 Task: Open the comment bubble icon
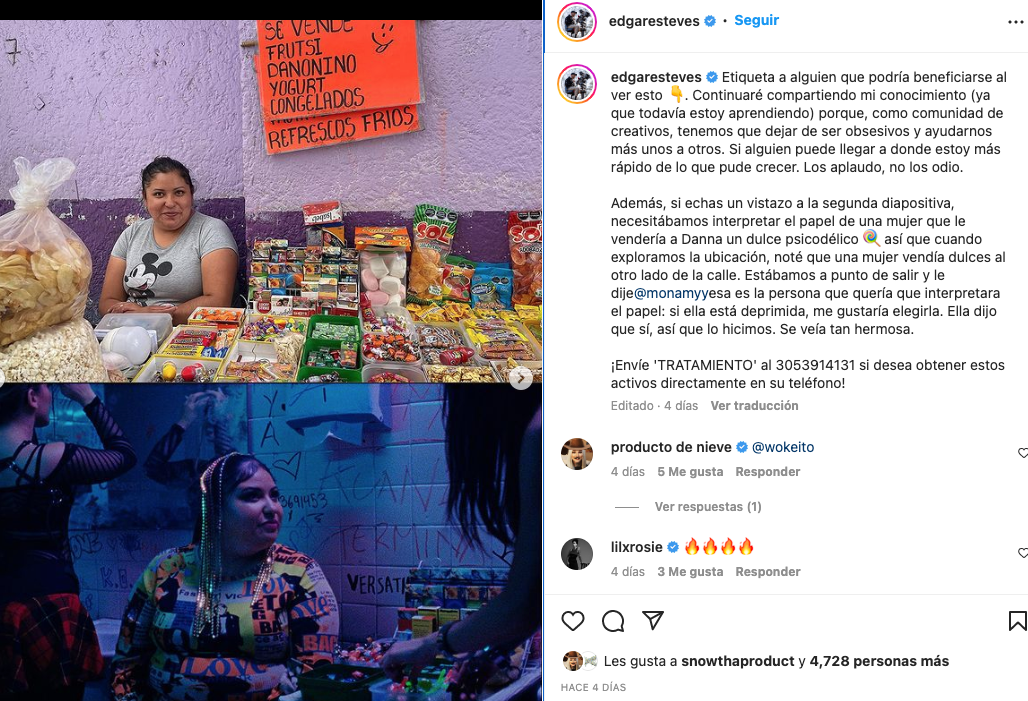coord(613,620)
